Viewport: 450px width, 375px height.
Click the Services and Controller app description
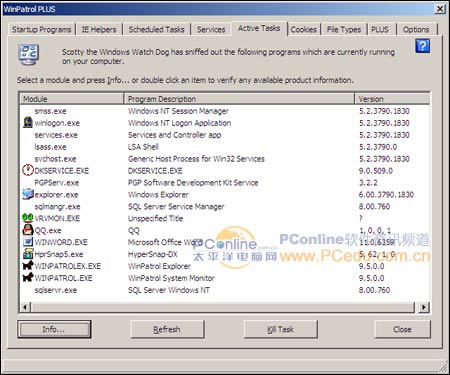point(175,135)
